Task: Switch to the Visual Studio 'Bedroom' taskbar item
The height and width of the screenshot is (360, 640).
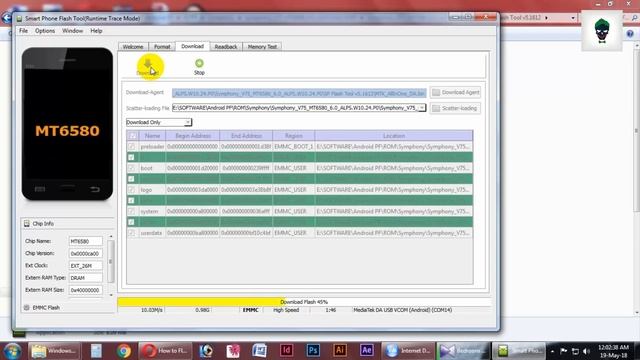Action: [x=463, y=351]
